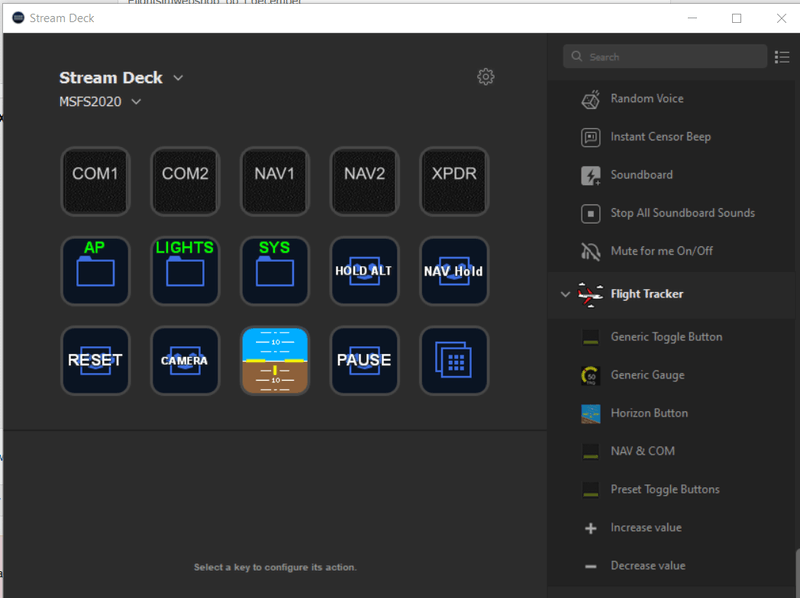Click the Mute for me bell icon

pyautogui.click(x=590, y=251)
